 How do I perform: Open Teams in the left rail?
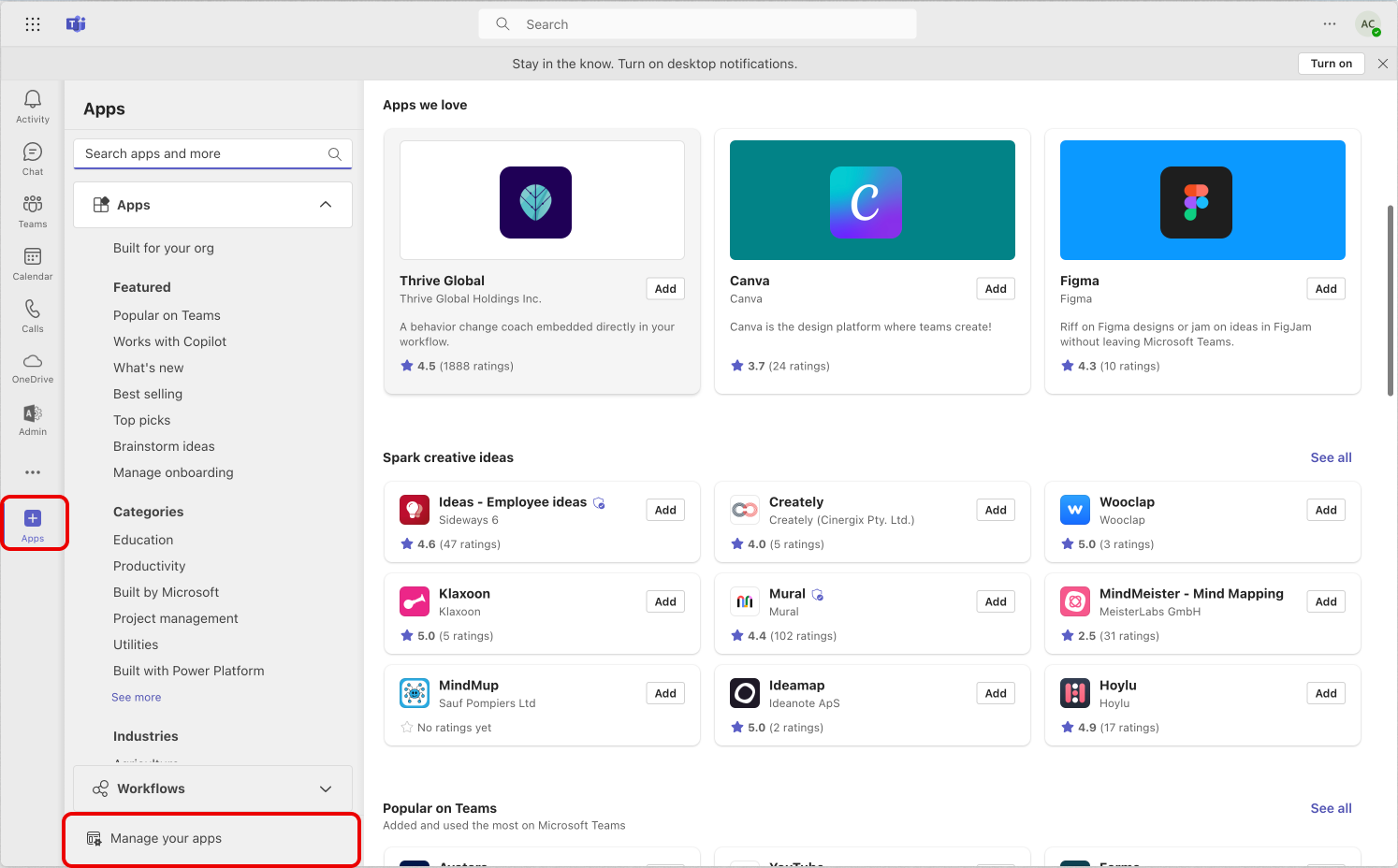point(33,210)
